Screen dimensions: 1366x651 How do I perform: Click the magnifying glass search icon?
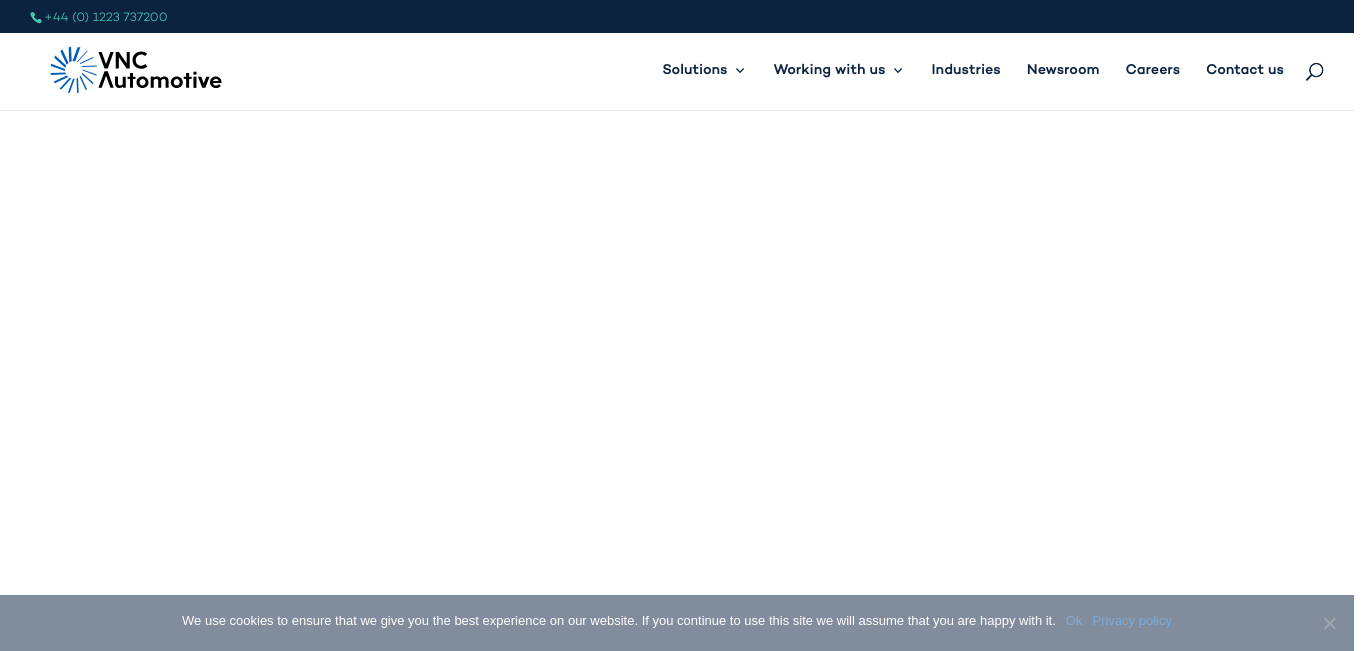tap(1314, 71)
